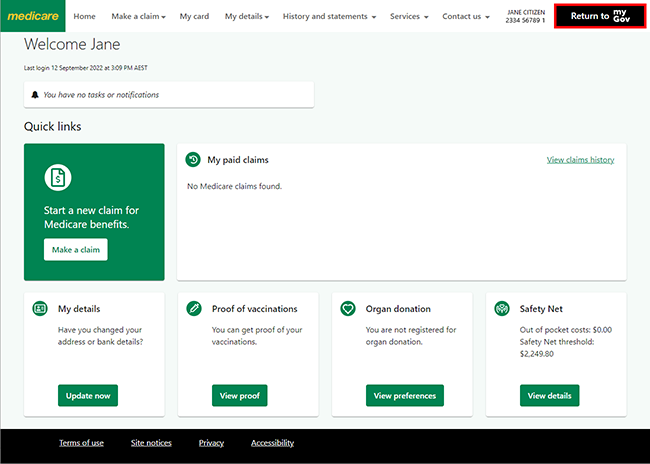Open the My details dropdown menu
Screen dimensions: 650x464
(x=246, y=17)
